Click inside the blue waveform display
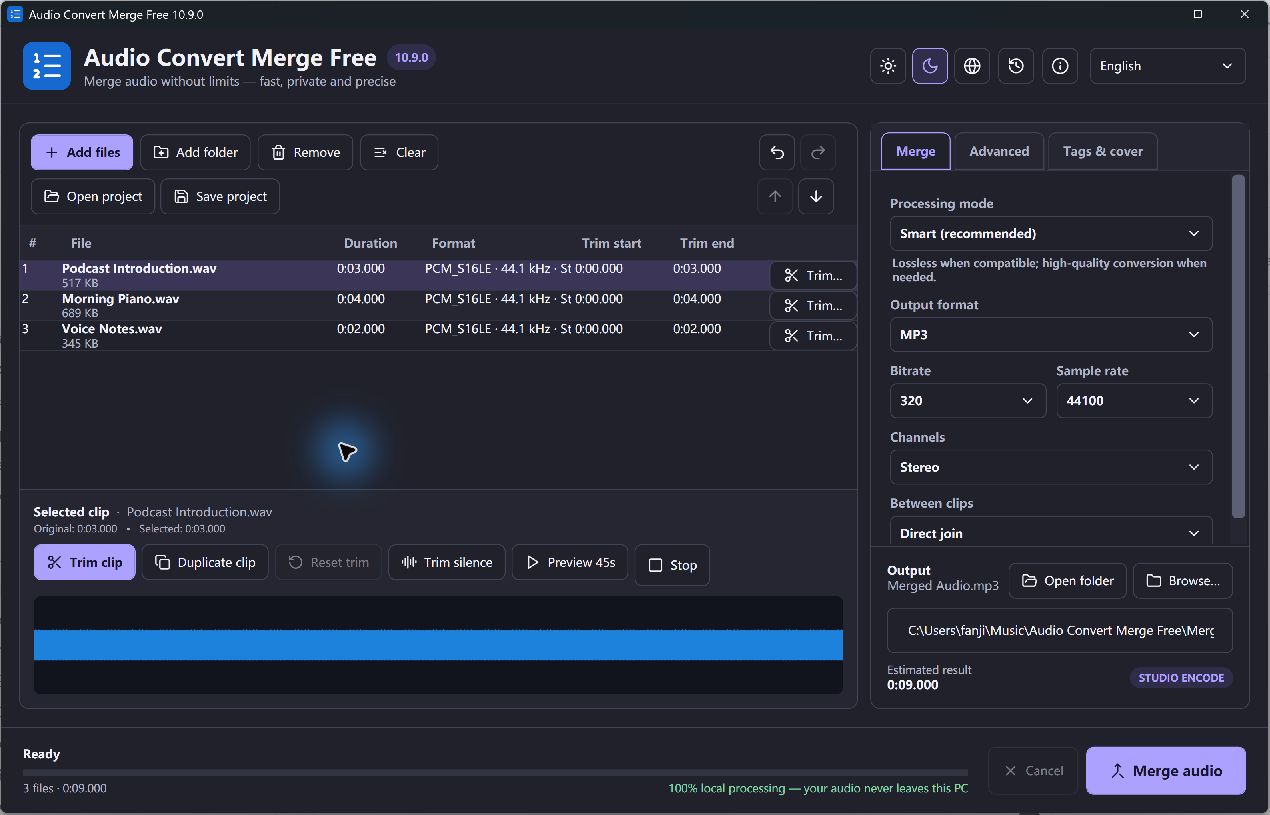The height and width of the screenshot is (815, 1270). tap(438, 645)
